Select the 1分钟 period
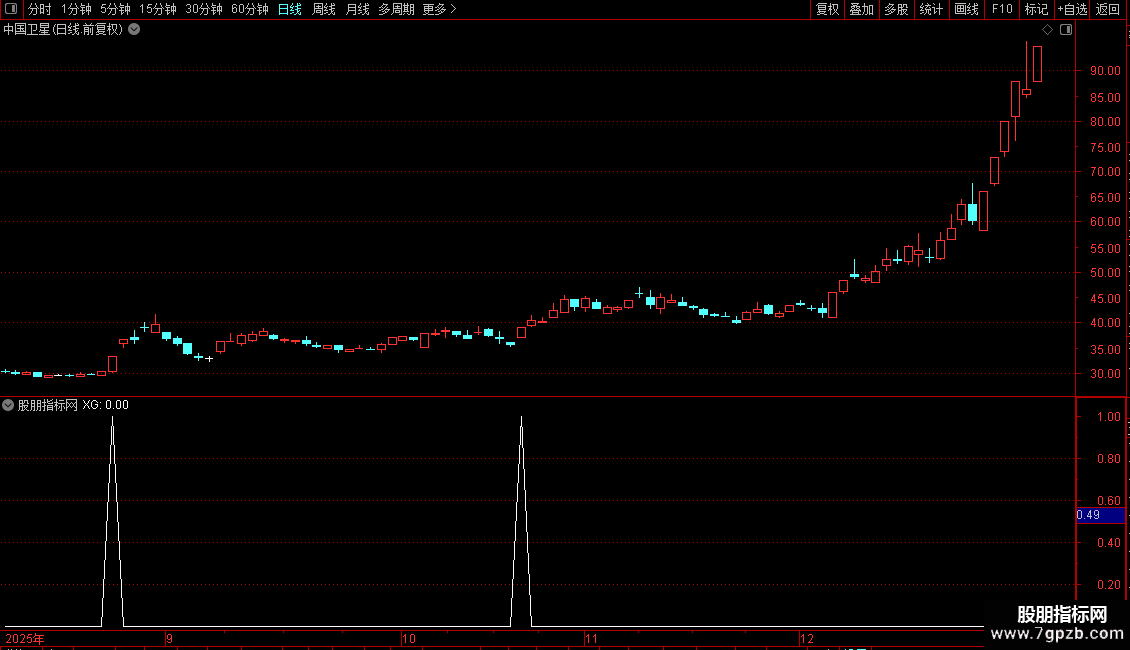The image size is (1130, 650). 76,9
